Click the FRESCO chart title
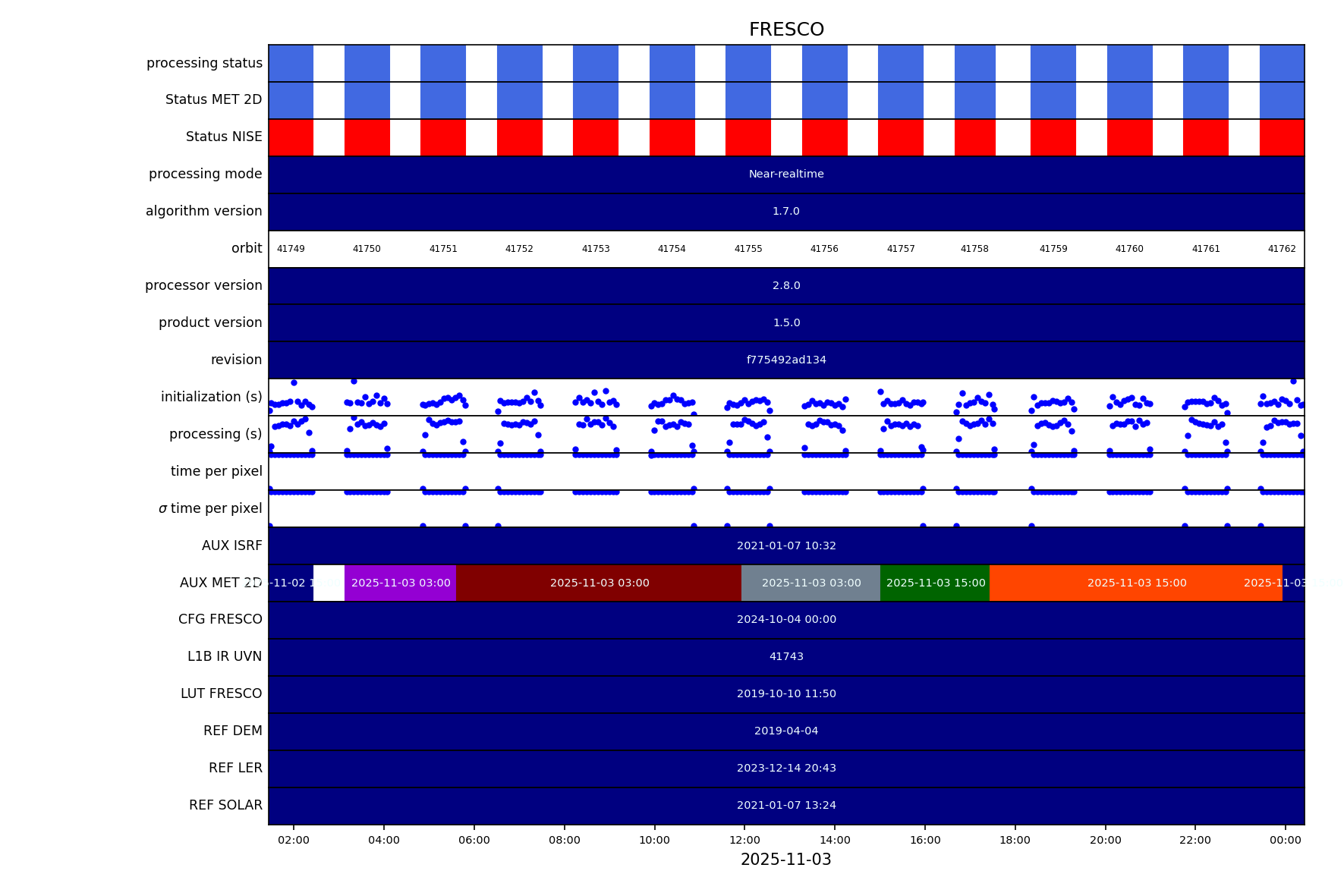1344x896 pixels. tap(786, 30)
